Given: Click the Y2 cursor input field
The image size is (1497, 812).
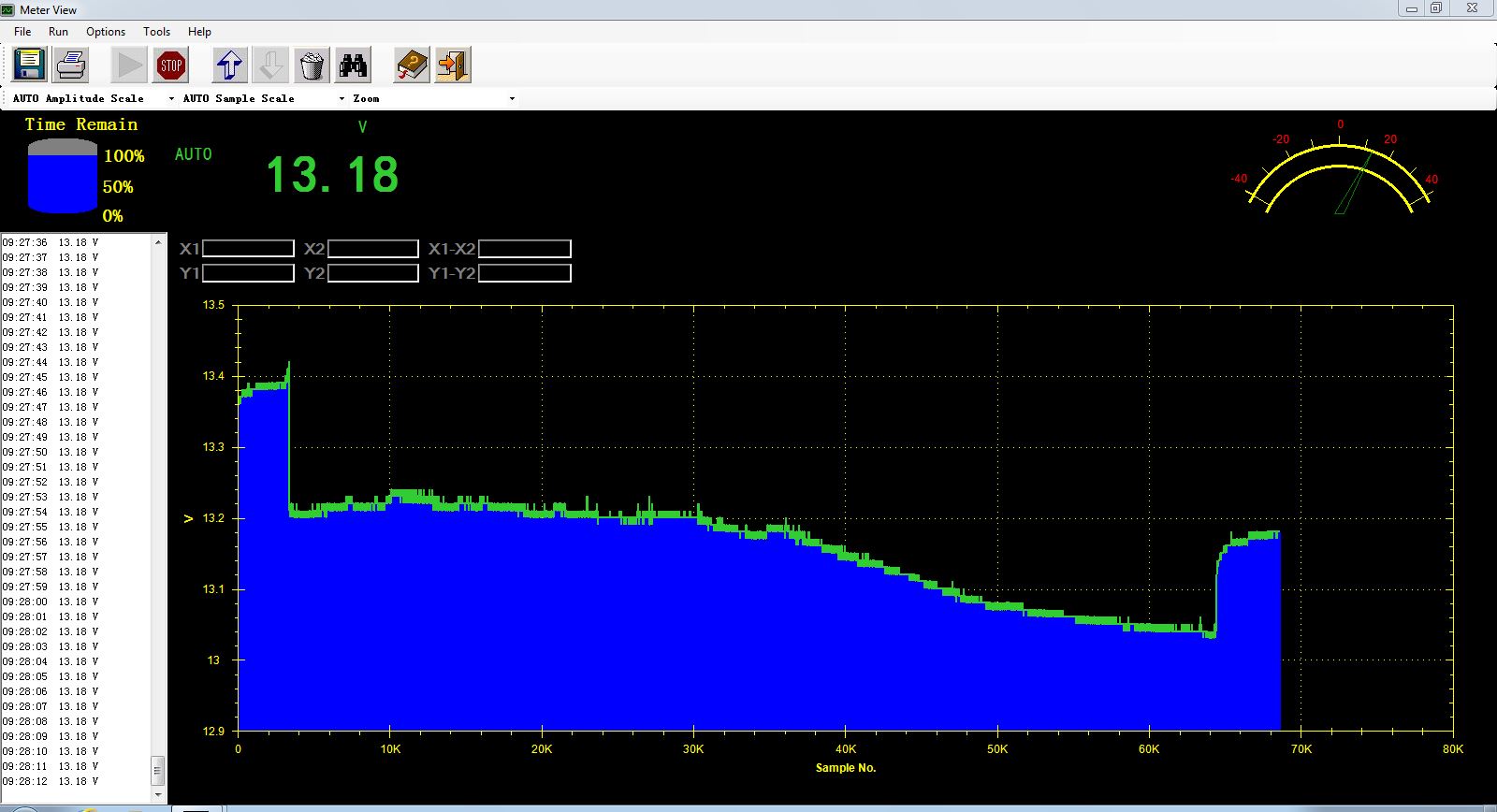Looking at the screenshot, I should click(x=373, y=273).
